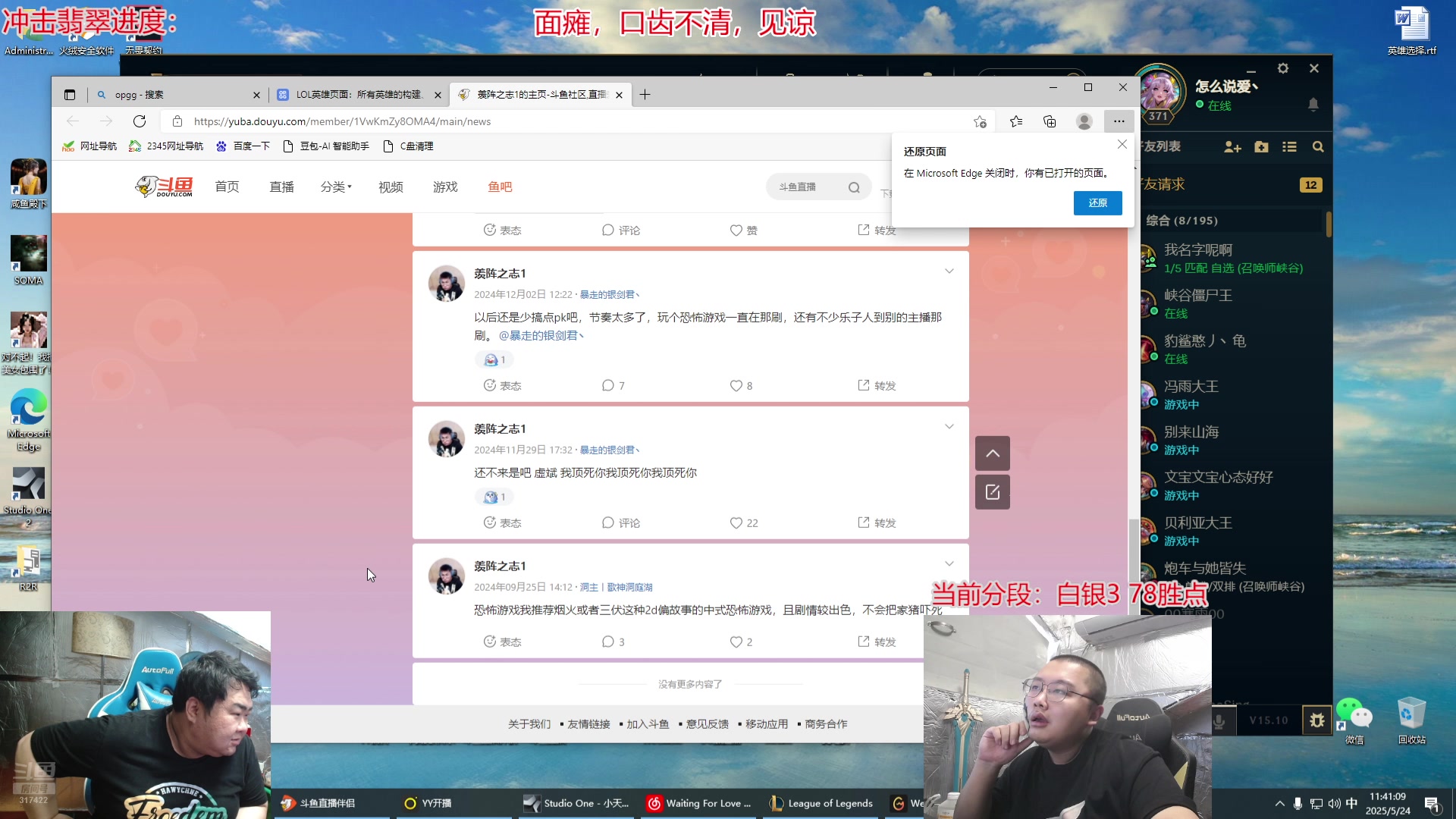Viewport: 1456px width, 819px height.
Task: Open the 视频 navigation item
Action: coord(391,187)
